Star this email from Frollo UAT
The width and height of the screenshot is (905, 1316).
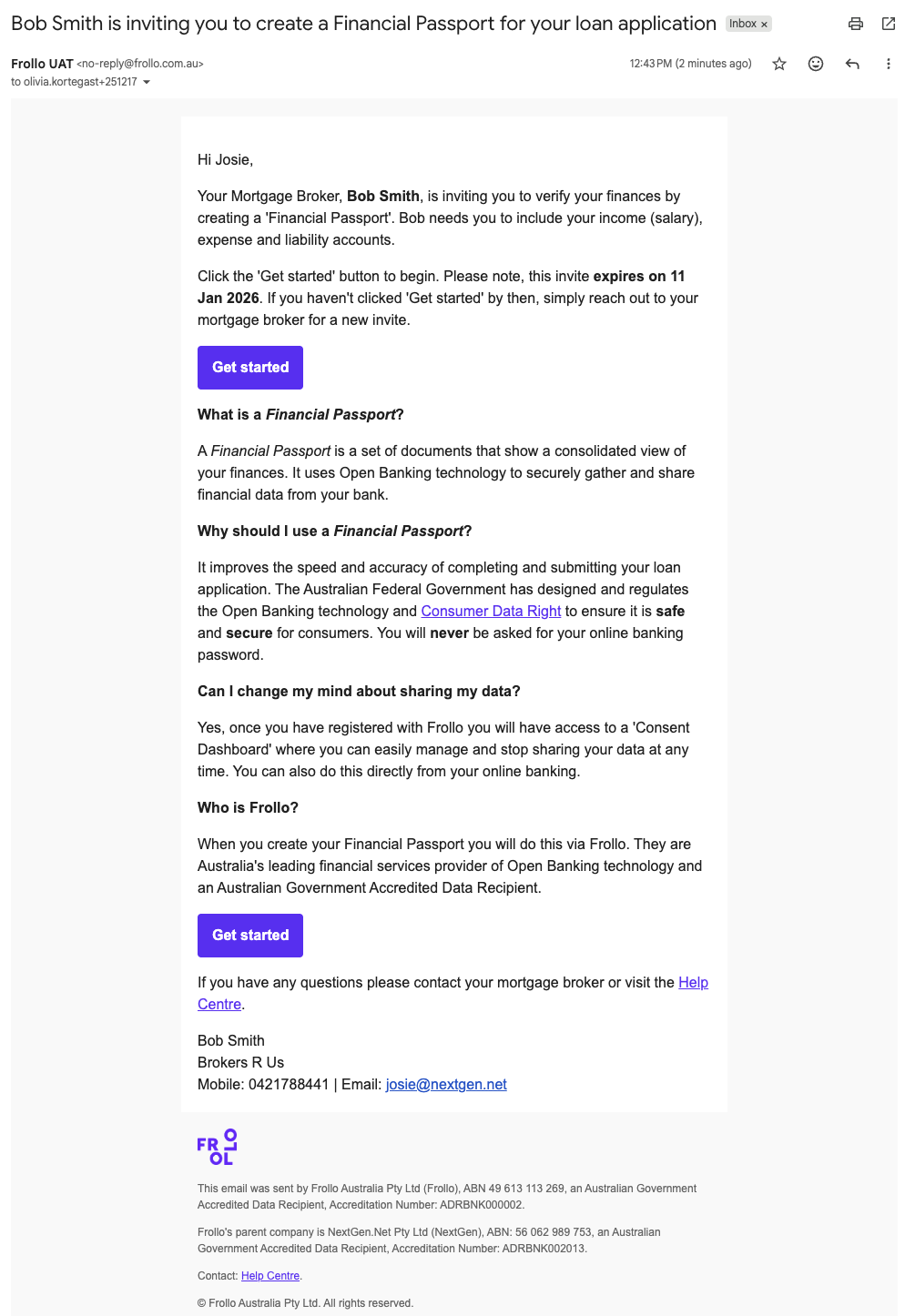tap(779, 64)
